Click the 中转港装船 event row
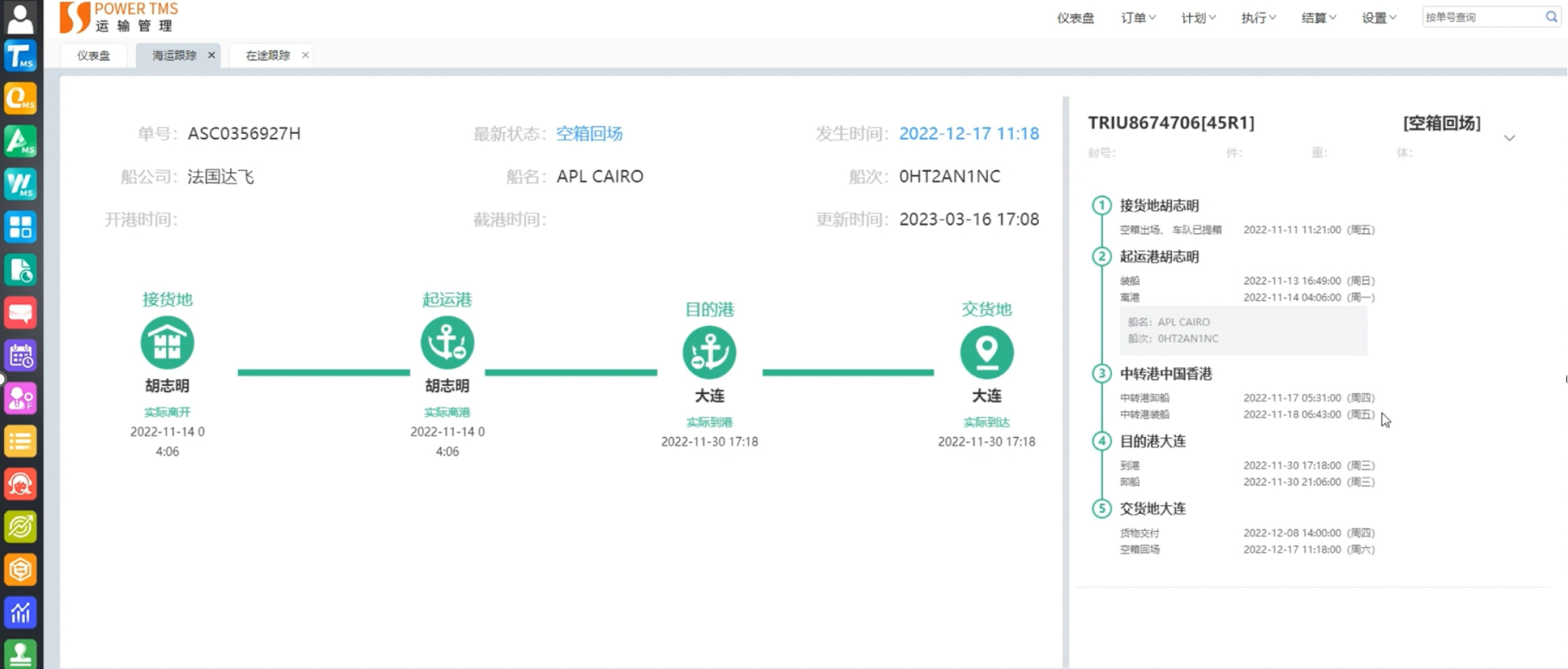1568x669 pixels. click(1247, 414)
